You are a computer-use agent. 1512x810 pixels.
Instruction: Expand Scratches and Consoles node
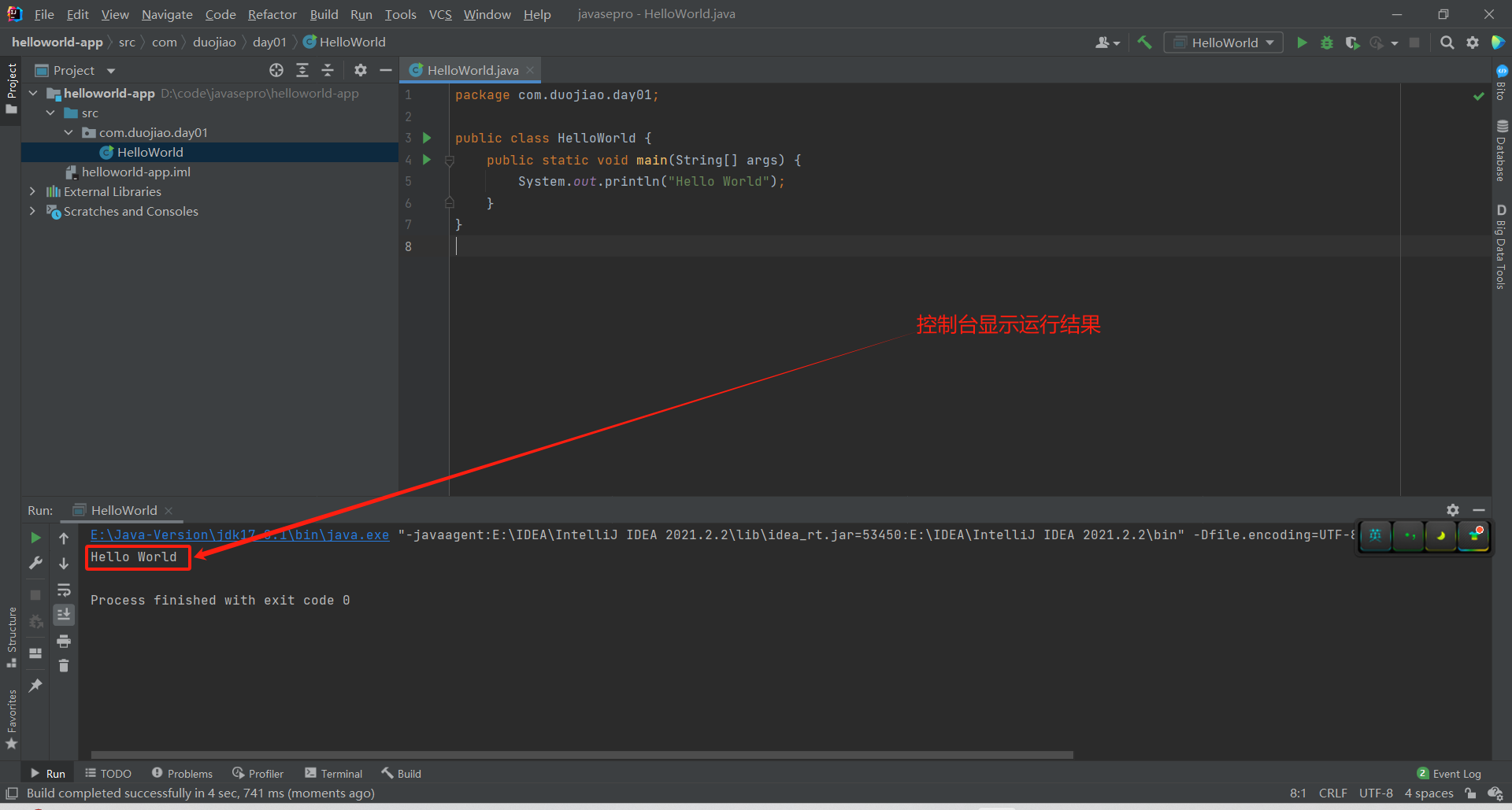pyautogui.click(x=32, y=211)
